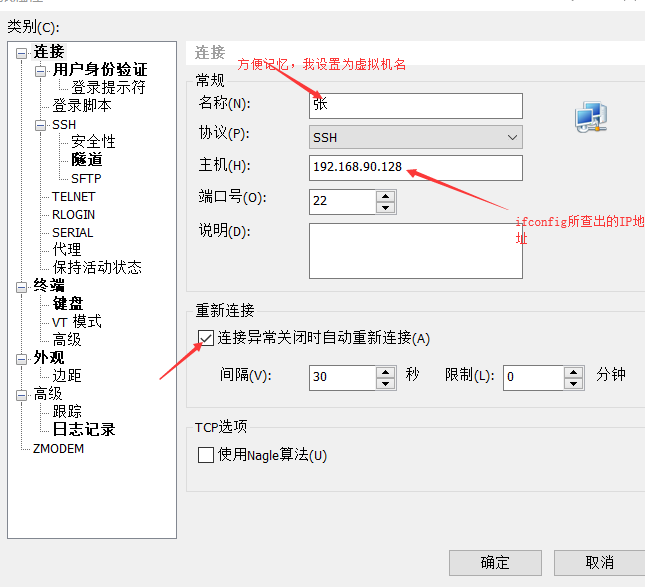Select 外观 tree item
Screen dimensions: 645x587
click(49, 358)
